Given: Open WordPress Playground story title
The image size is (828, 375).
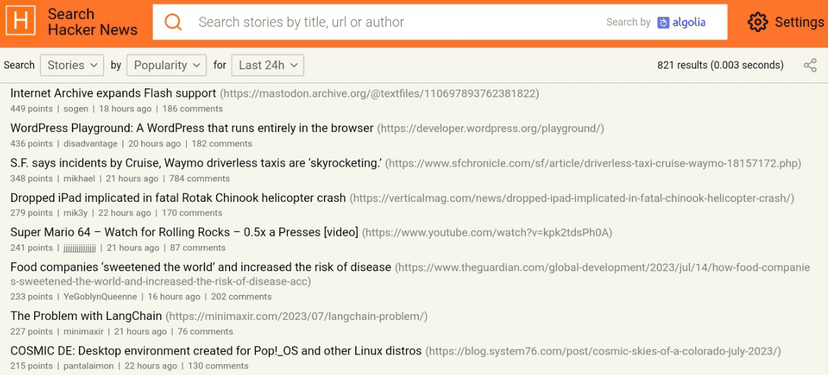Looking at the screenshot, I should (x=192, y=128).
